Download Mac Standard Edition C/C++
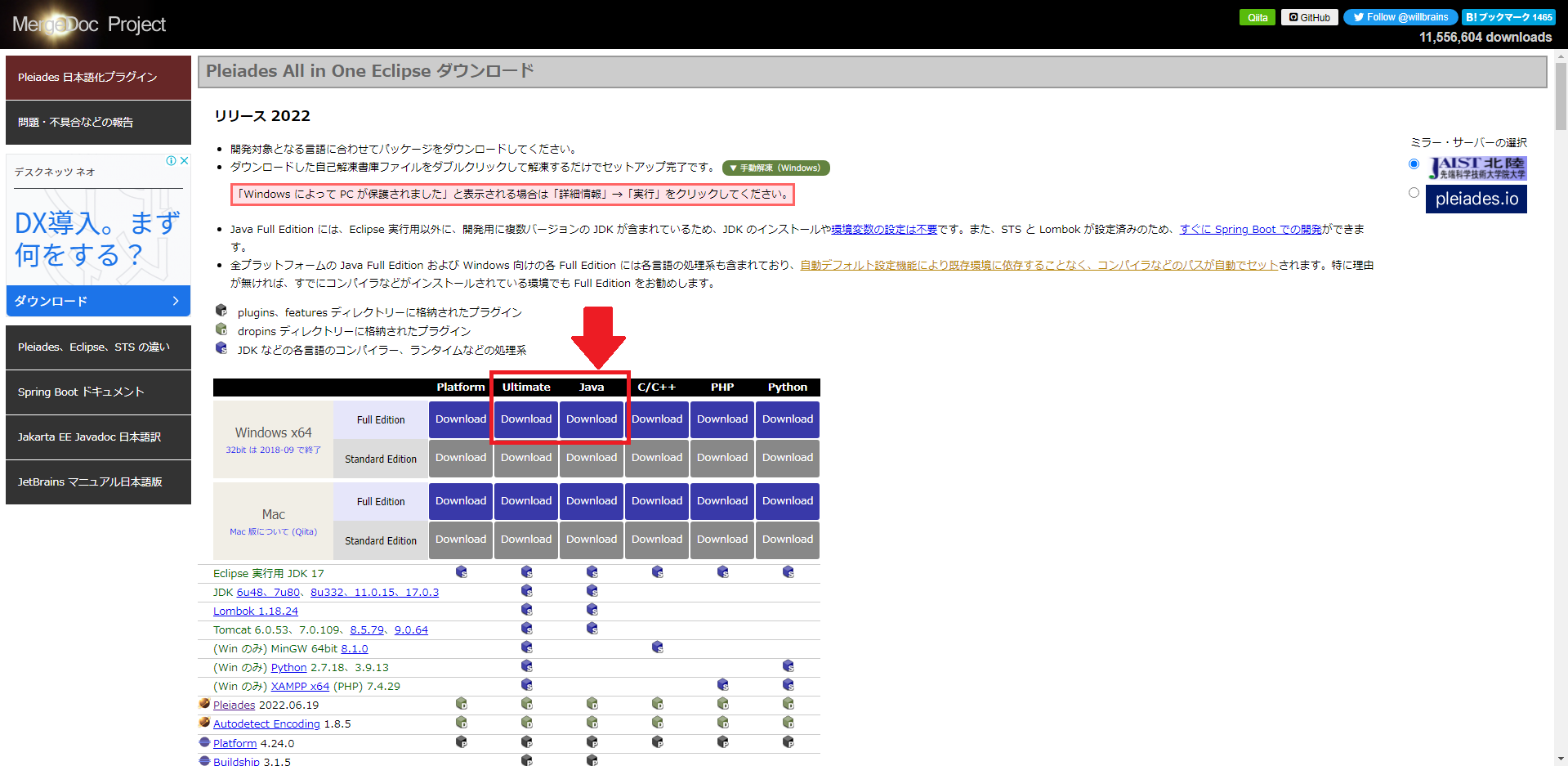The image size is (1568, 766). click(657, 540)
